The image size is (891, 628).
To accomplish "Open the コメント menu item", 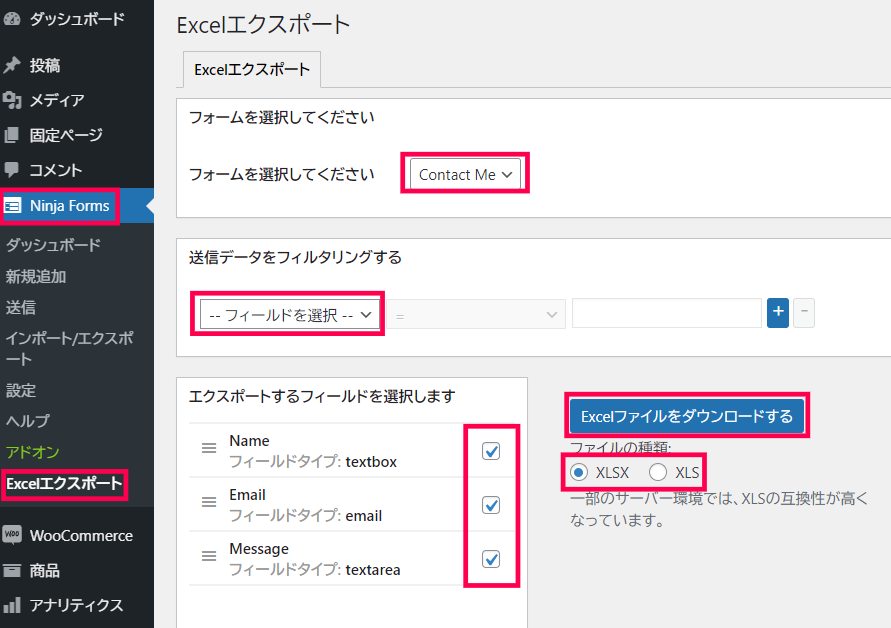I will (x=77, y=170).
